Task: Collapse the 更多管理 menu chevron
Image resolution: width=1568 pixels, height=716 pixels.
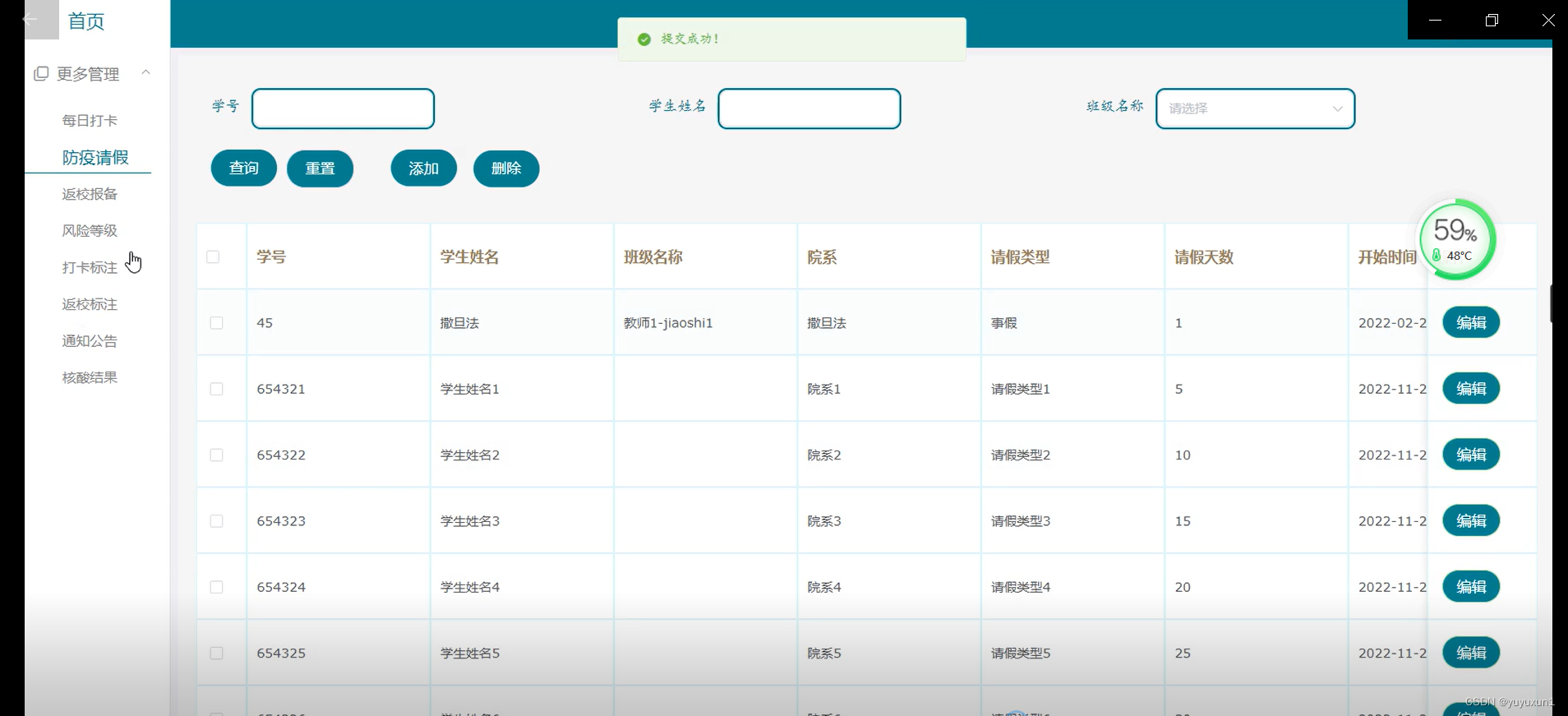Action: (145, 72)
